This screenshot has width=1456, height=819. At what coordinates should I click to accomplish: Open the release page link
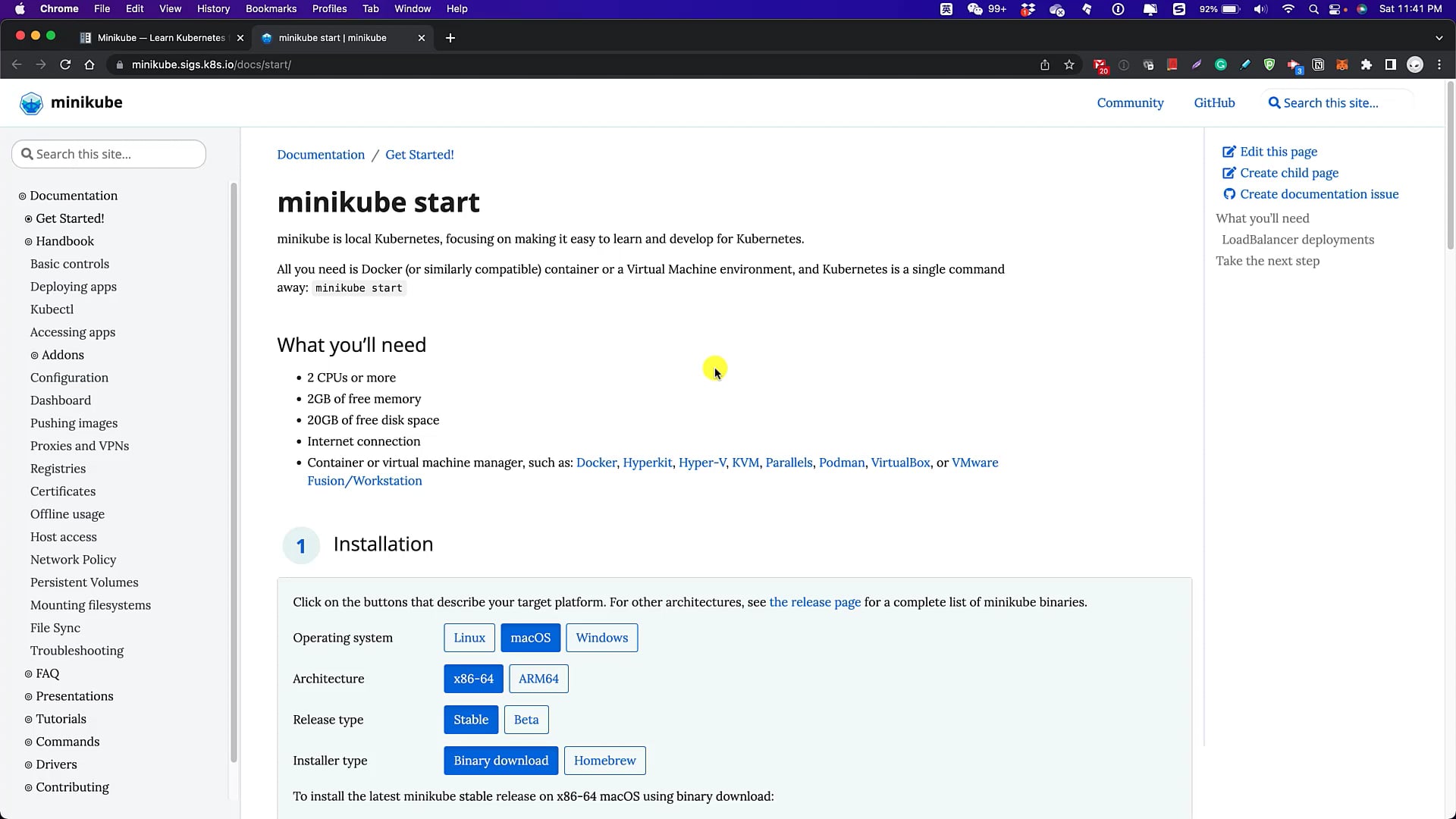pyautogui.click(x=814, y=602)
